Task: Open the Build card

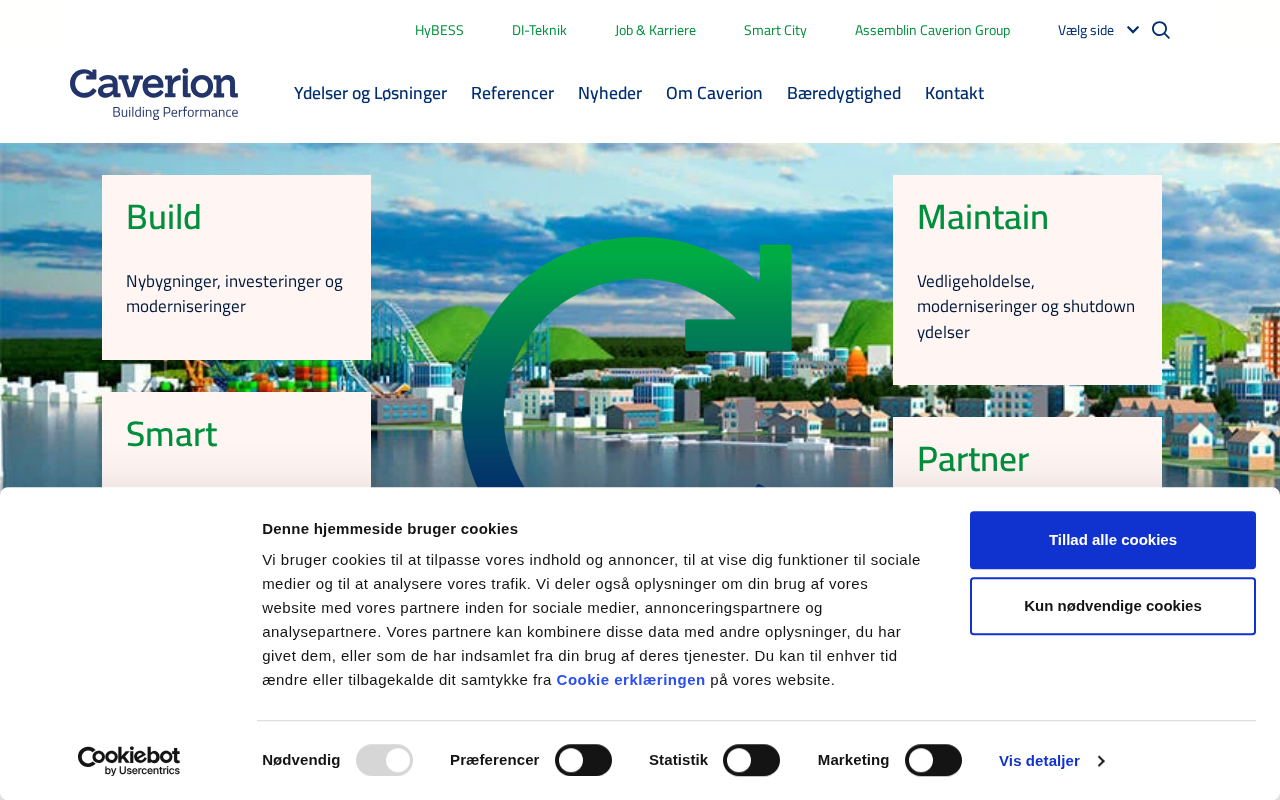Action: [236, 267]
